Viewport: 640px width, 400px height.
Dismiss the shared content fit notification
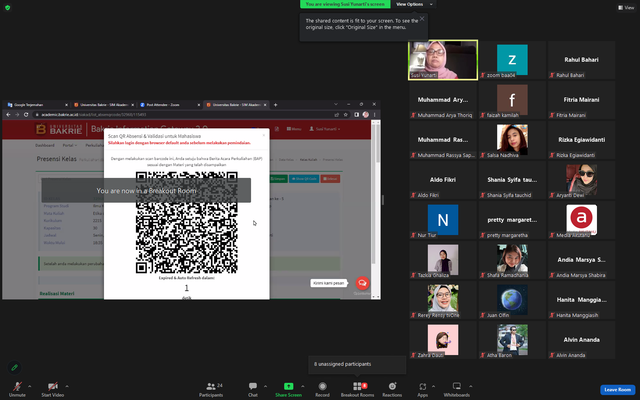pyautogui.click(x=422, y=18)
